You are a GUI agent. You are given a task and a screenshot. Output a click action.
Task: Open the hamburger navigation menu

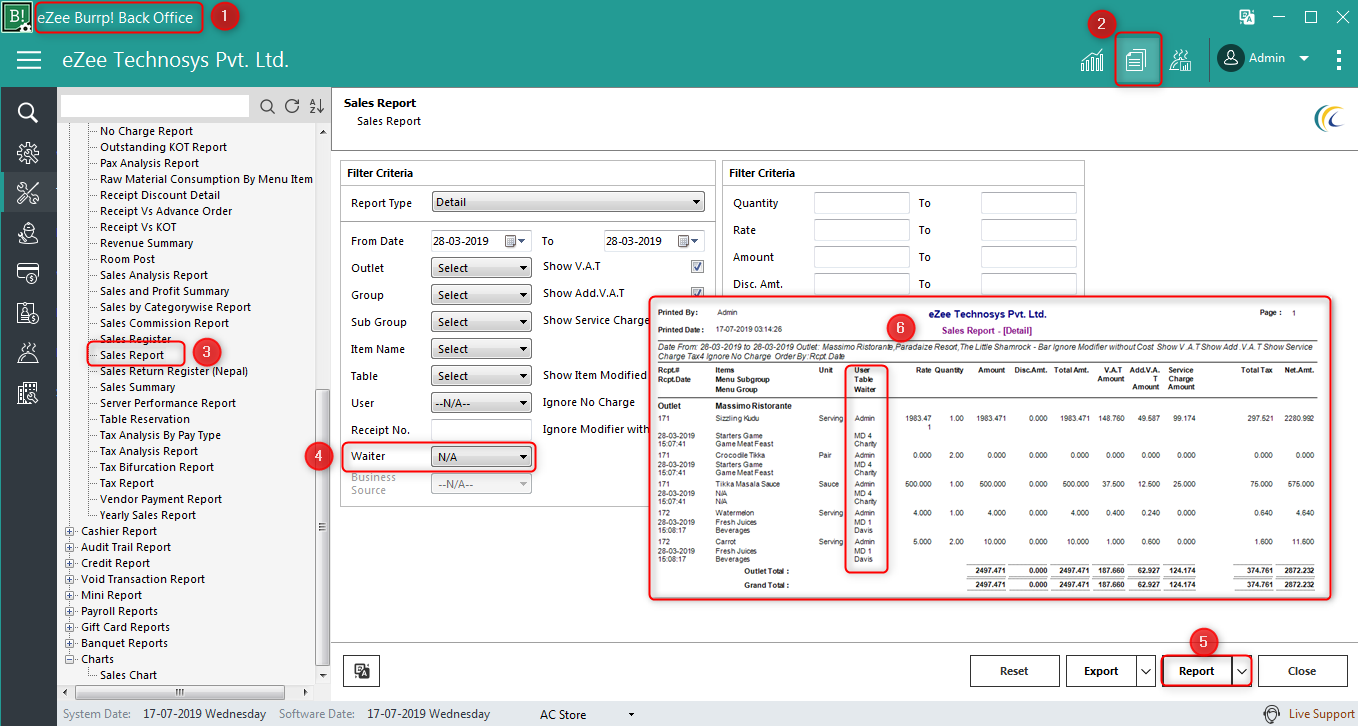pos(29,60)
